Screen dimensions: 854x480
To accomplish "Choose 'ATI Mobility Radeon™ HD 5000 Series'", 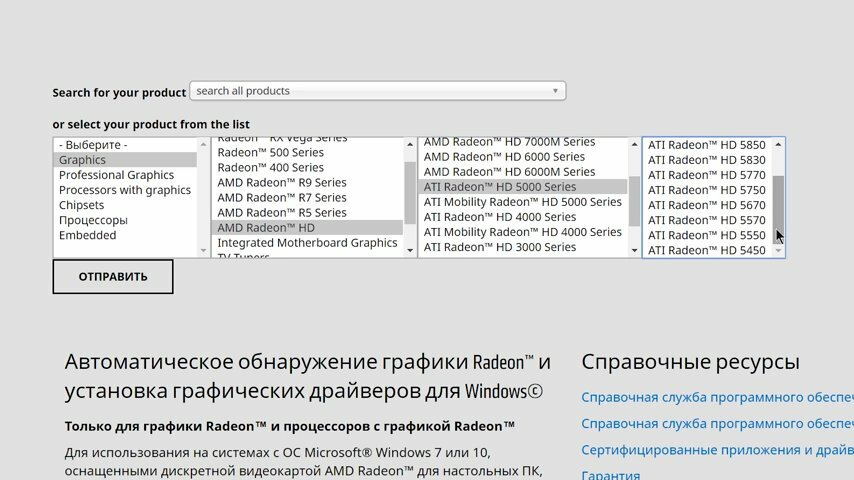I will (523, 202).
